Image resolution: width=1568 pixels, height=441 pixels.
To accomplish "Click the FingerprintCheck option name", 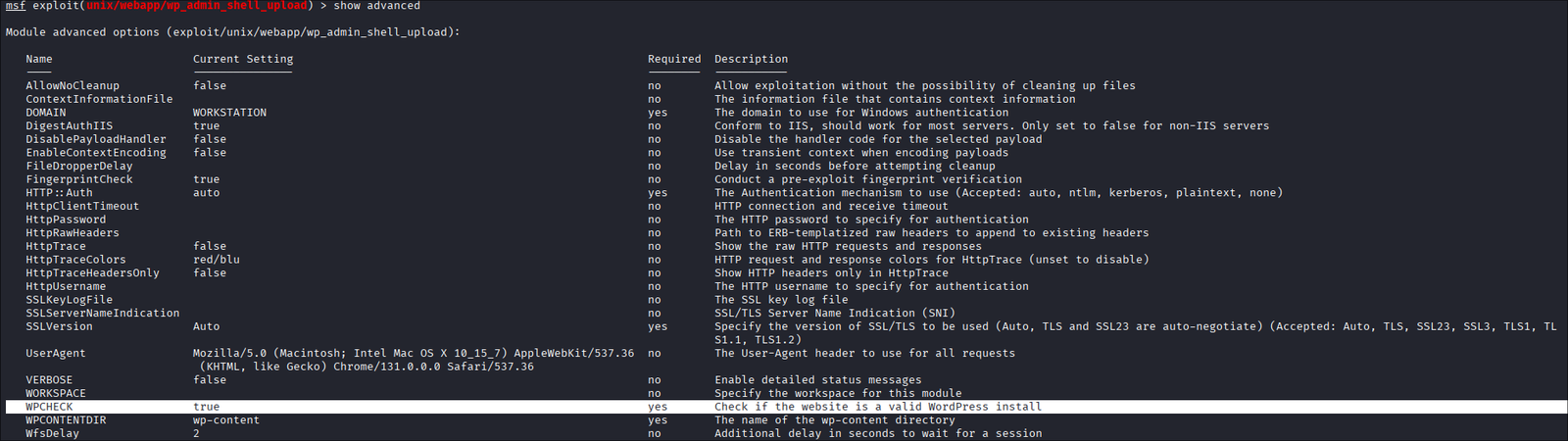I will pos(79,179).
